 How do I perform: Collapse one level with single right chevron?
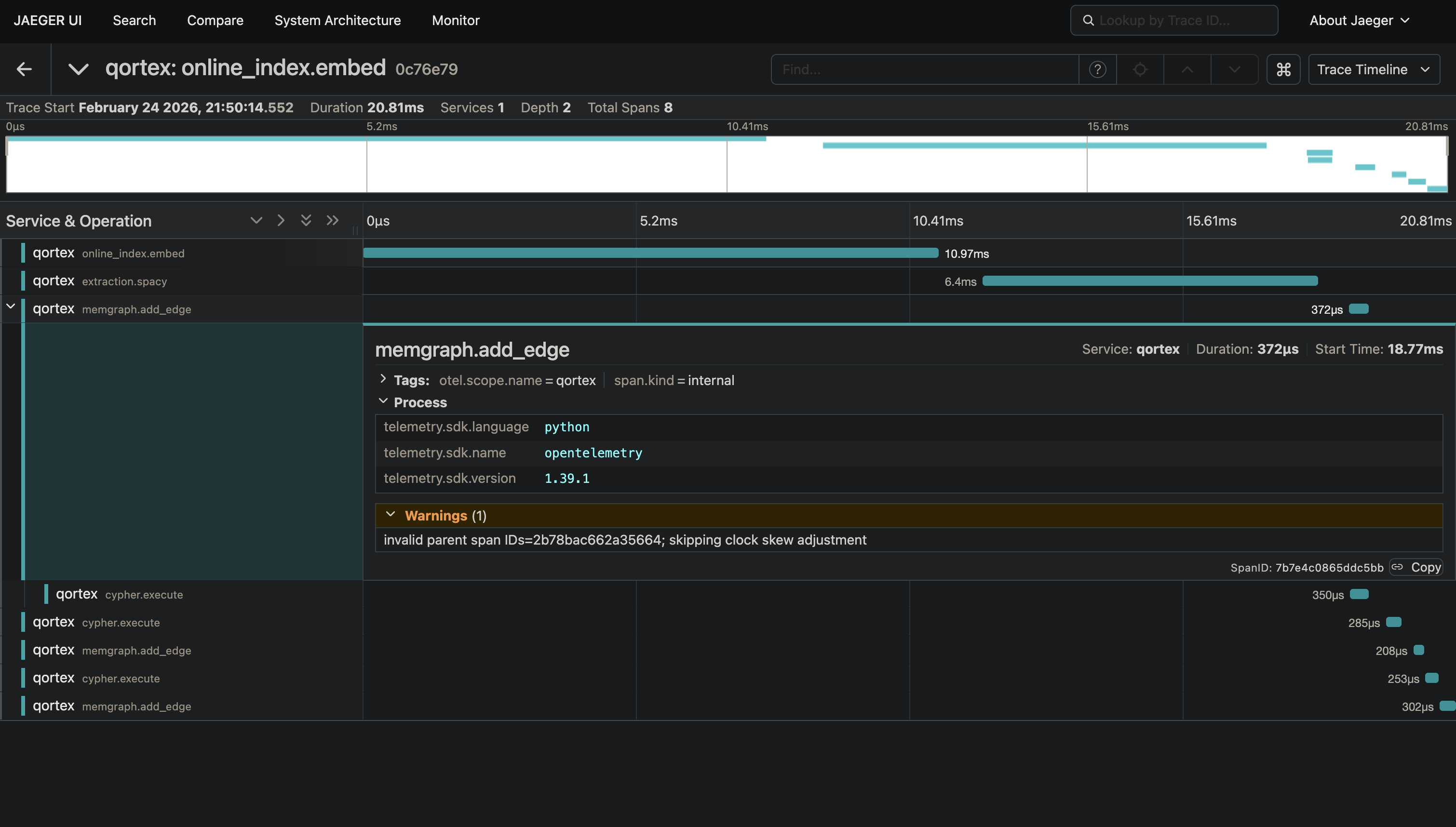281,220
